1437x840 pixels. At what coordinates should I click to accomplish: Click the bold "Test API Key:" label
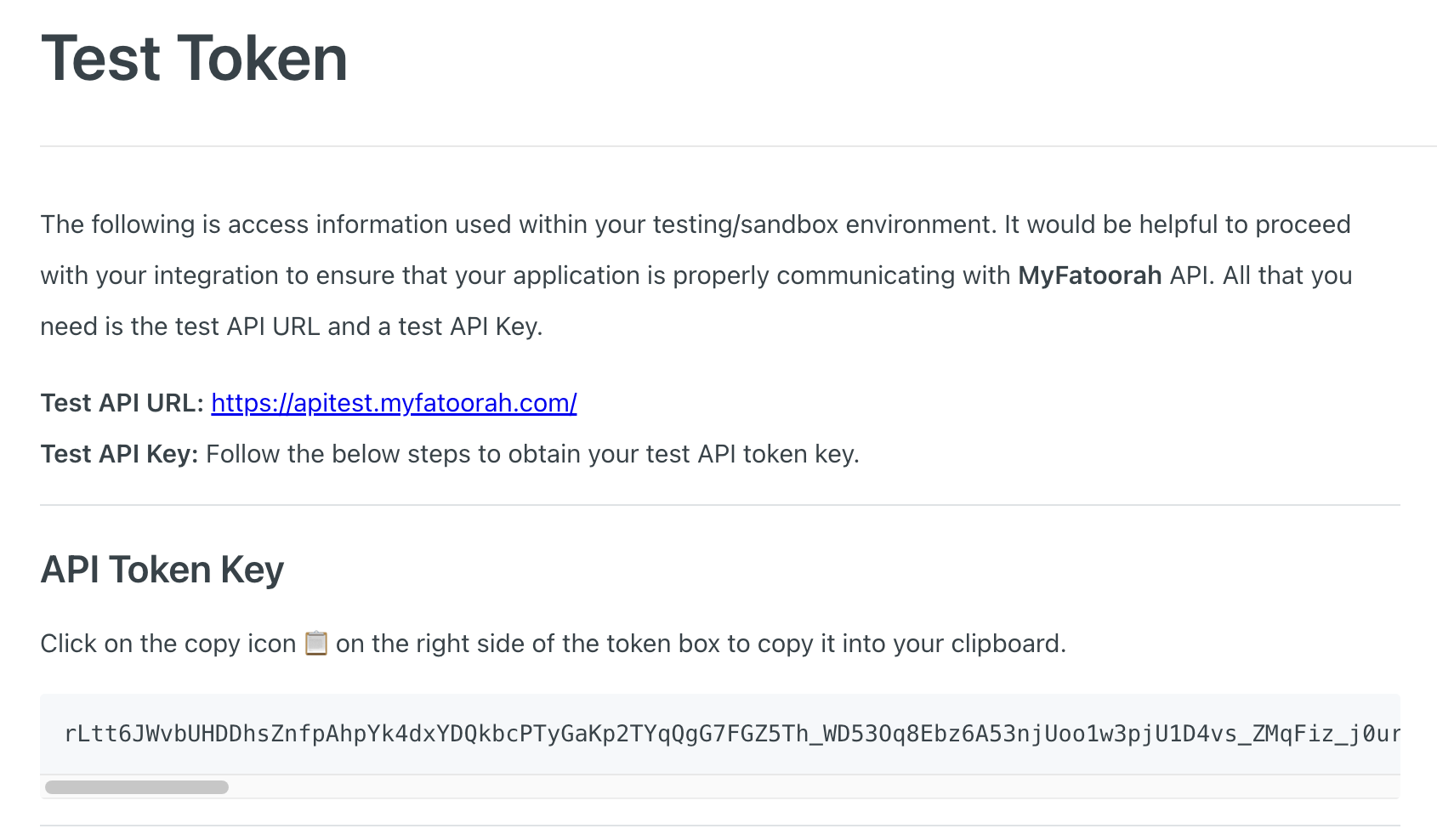pos(119,454)
